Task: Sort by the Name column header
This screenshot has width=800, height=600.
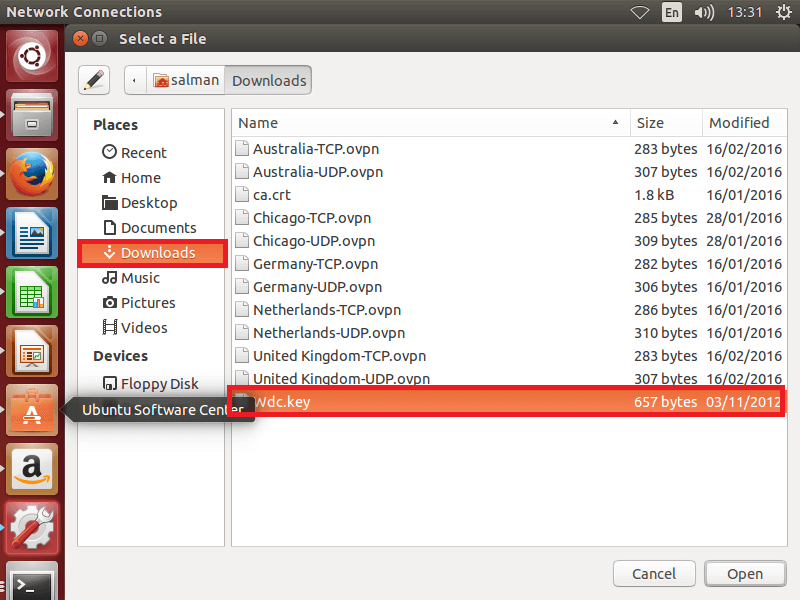Action: 431,122
